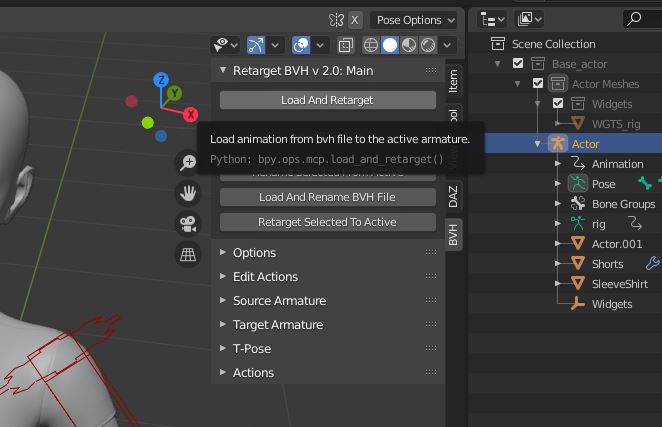
Task: Toggle camera view icon
Action: [x=188, y=224]
